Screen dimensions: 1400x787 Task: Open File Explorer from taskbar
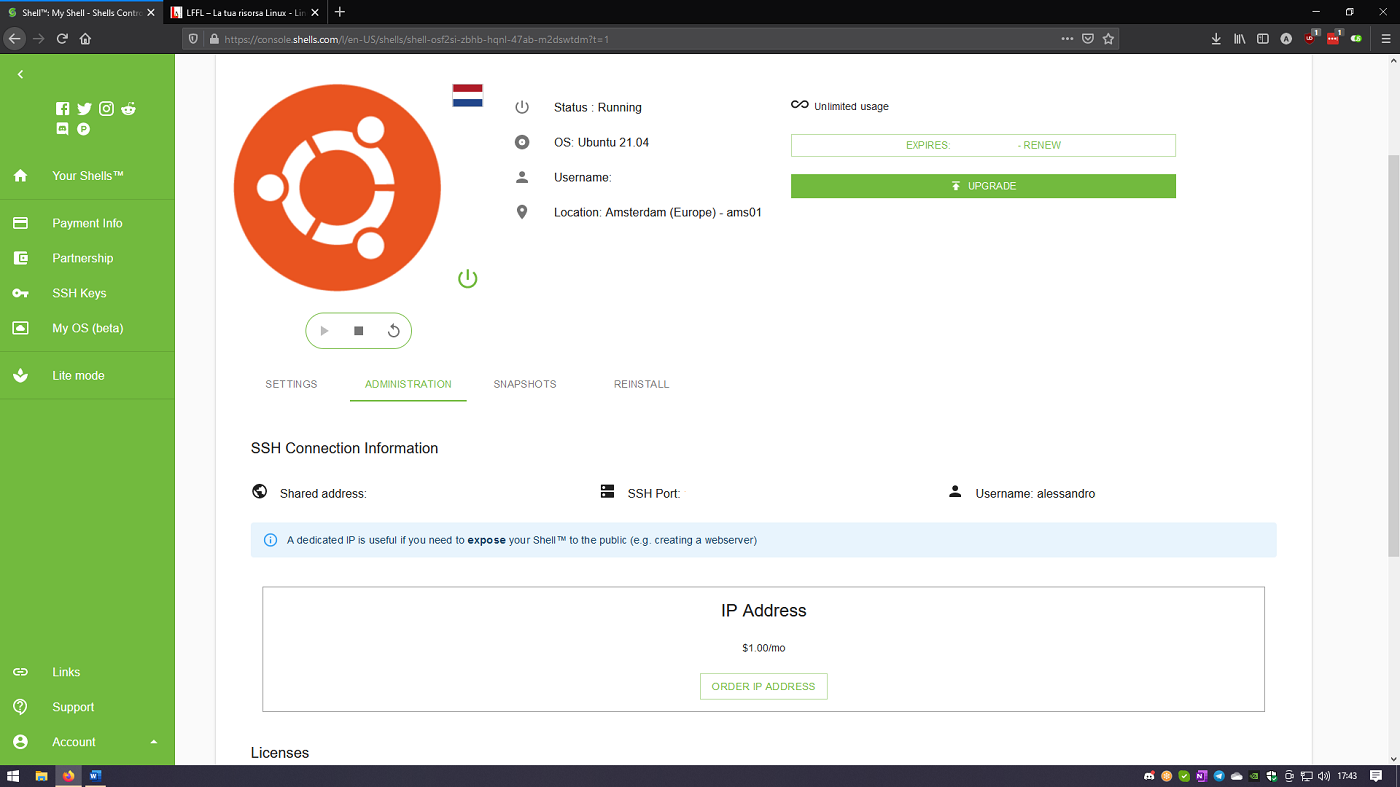(x=42, y=776)
